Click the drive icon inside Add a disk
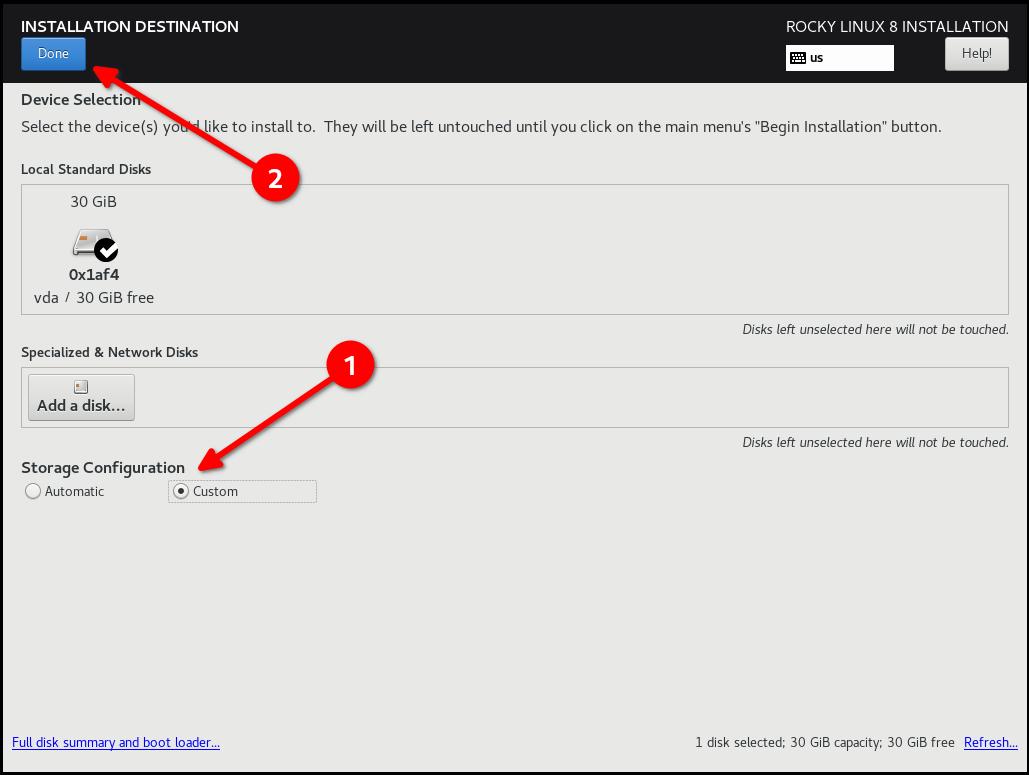The image size is (1029, 775). point(80,386)
